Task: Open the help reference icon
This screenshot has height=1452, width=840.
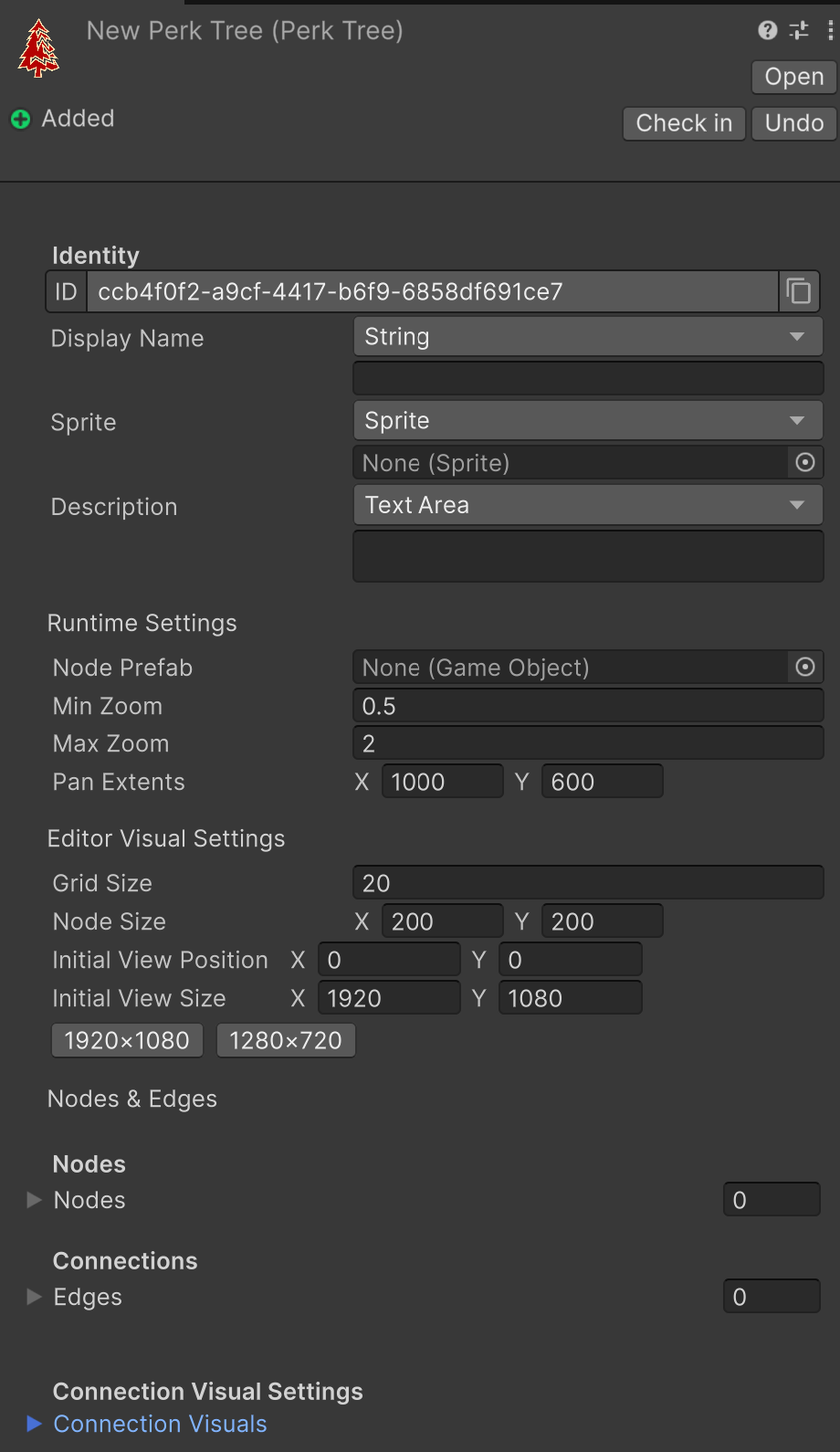Action: point(767,30)
